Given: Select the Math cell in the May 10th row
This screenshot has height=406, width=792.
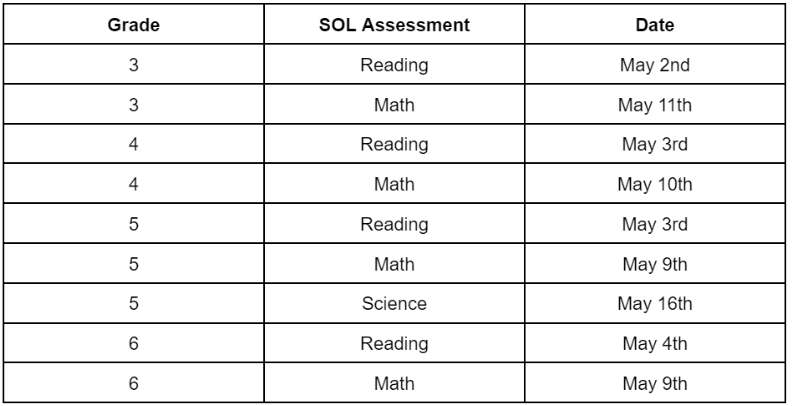Looking at the screenshot, I should pos(394,184).
